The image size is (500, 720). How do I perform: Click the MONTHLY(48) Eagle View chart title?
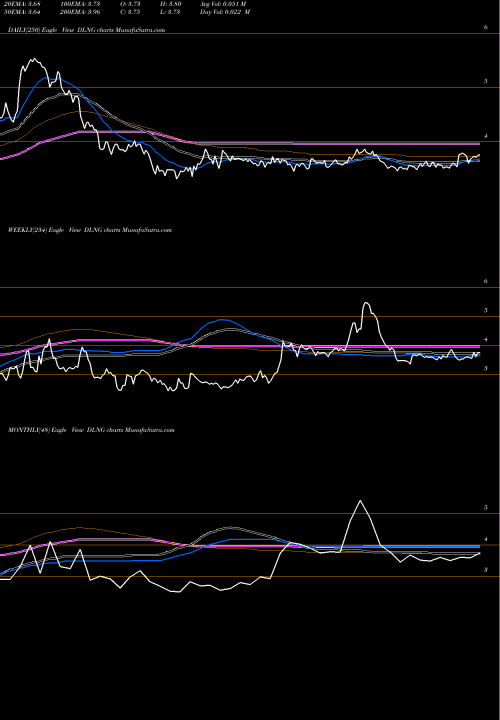click(91, 430)
